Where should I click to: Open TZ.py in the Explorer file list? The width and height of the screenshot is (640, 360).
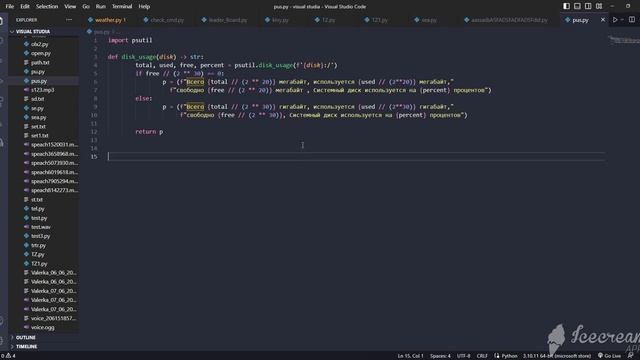tap(38, 254)
